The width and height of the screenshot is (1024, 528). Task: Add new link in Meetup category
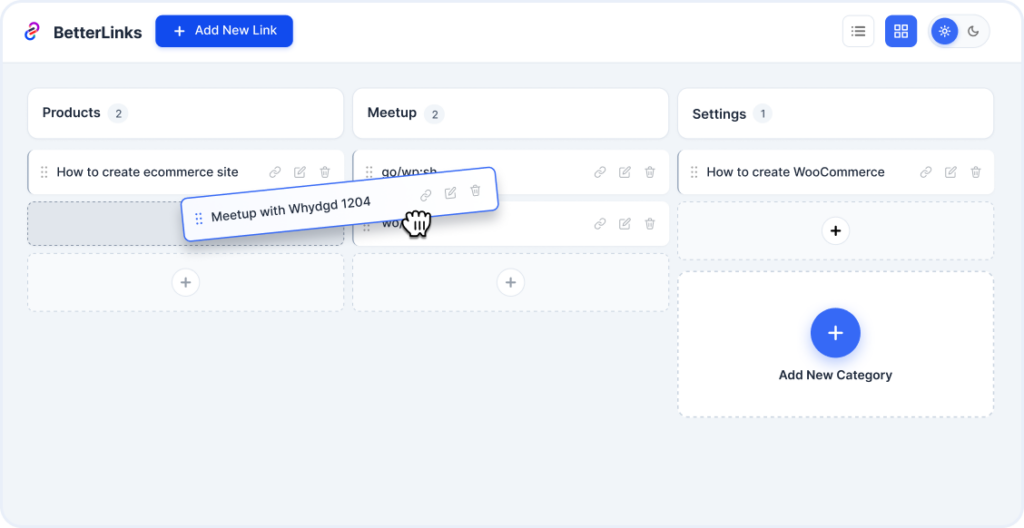511,282
